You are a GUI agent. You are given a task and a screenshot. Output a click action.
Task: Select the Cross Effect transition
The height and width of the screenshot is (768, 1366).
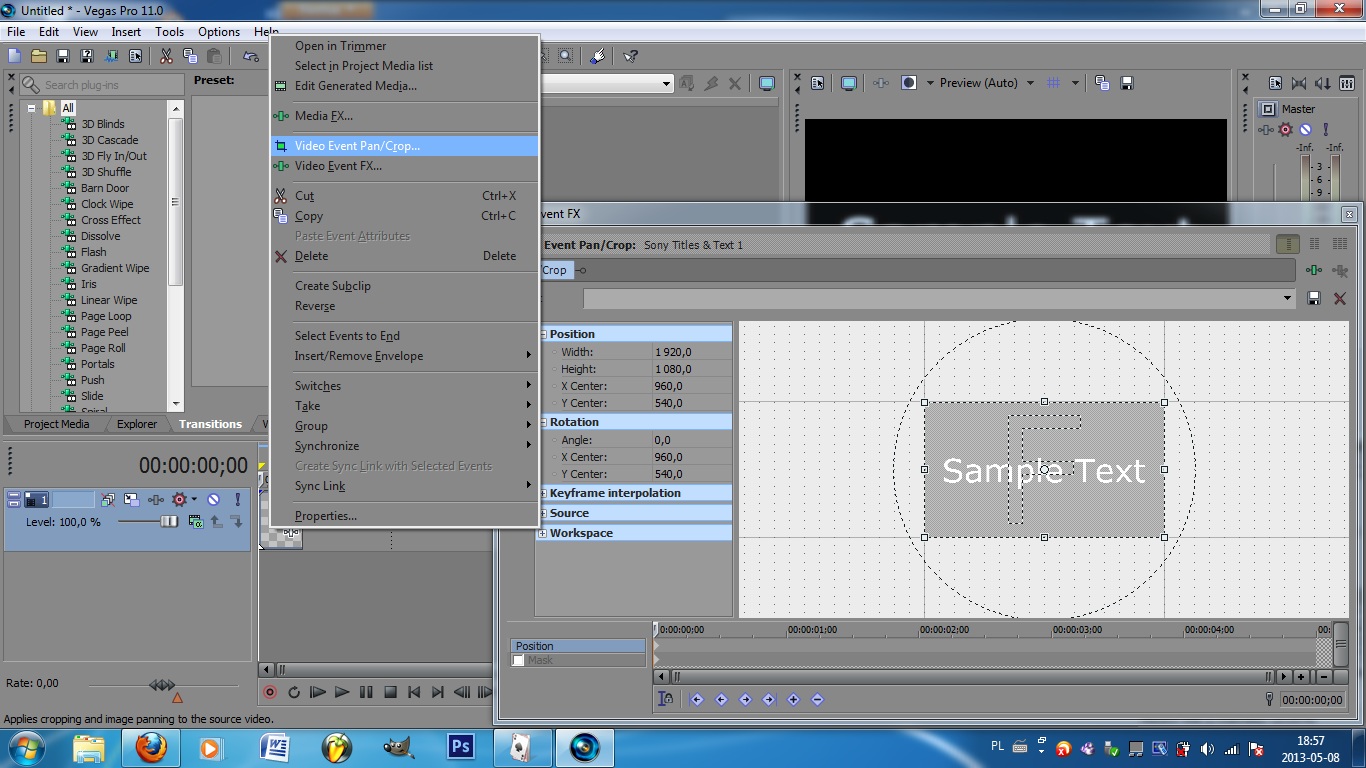(111, 220)
